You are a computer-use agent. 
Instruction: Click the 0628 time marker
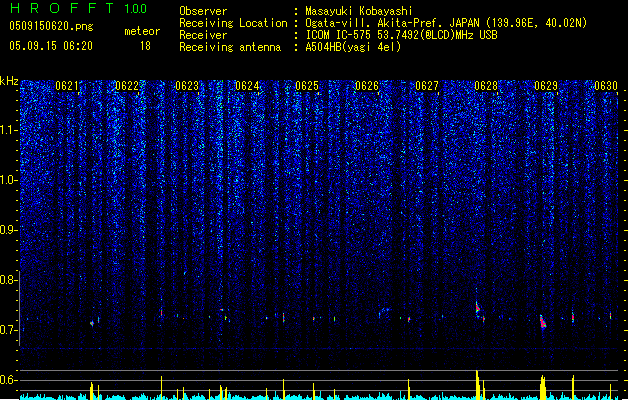point(486,86)
